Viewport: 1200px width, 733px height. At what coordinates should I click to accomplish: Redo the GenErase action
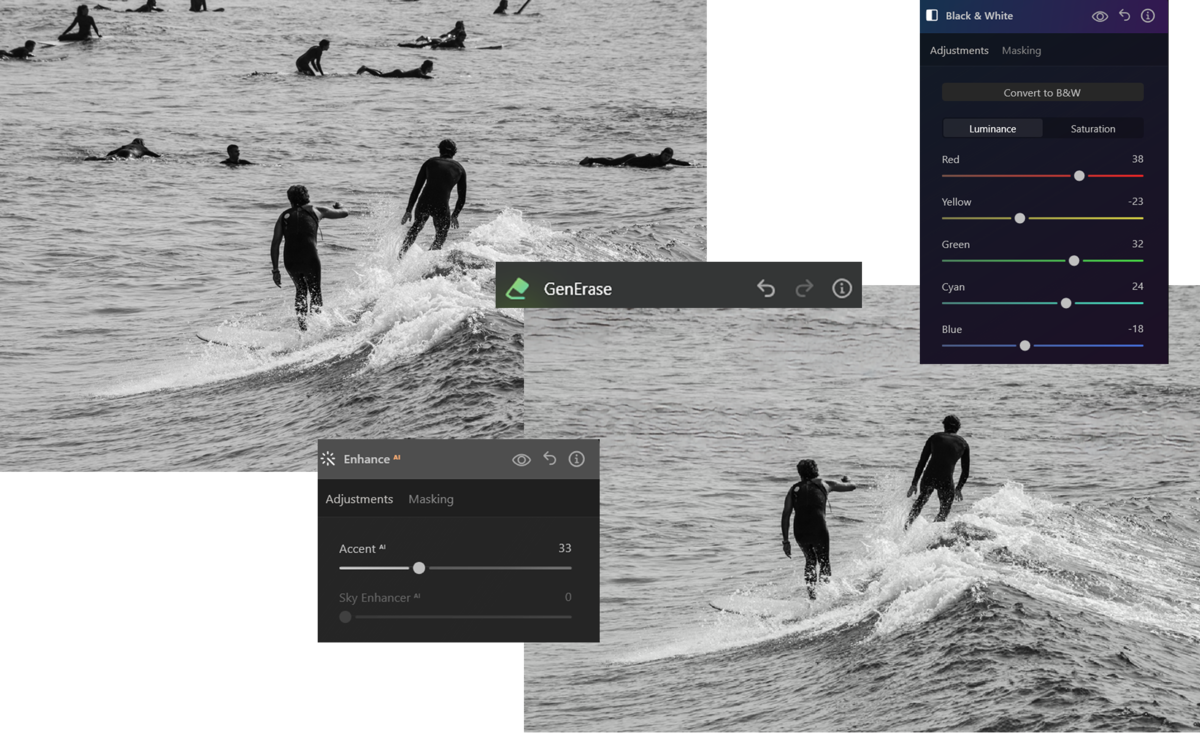(x=804, y=289)
